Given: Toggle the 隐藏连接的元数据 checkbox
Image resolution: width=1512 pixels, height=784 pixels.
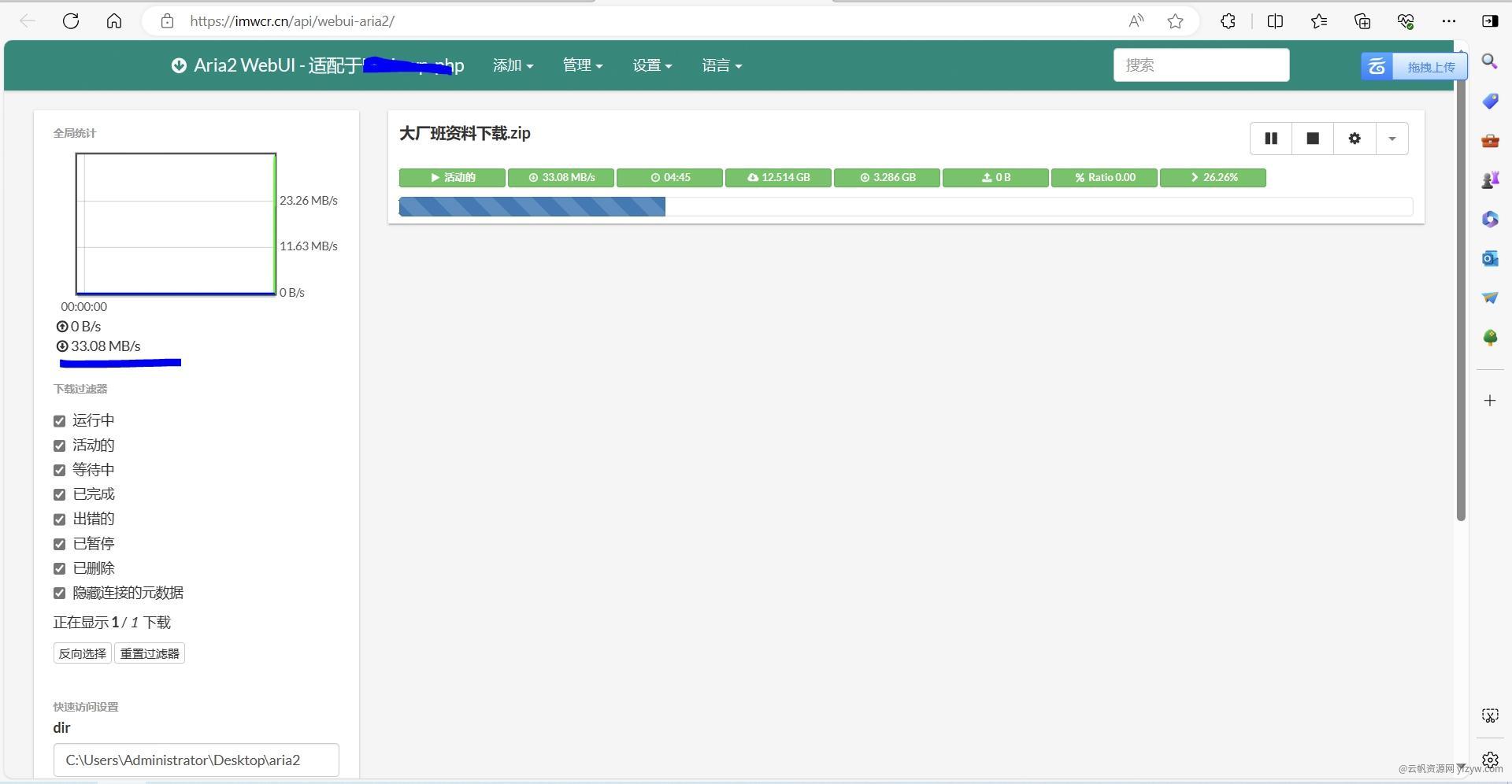Looking at the screenshot, I should point(59,593).
